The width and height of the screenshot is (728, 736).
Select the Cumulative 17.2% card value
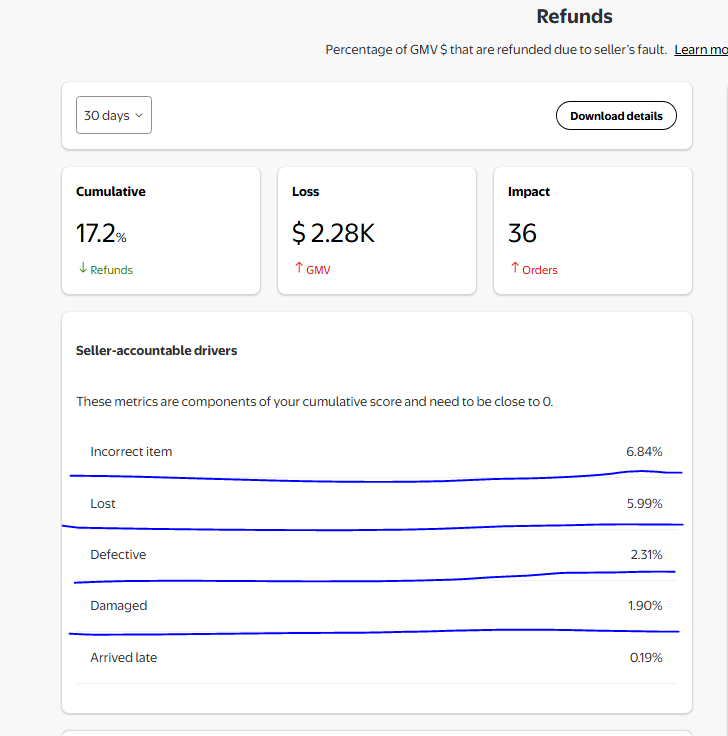(101, 234)
